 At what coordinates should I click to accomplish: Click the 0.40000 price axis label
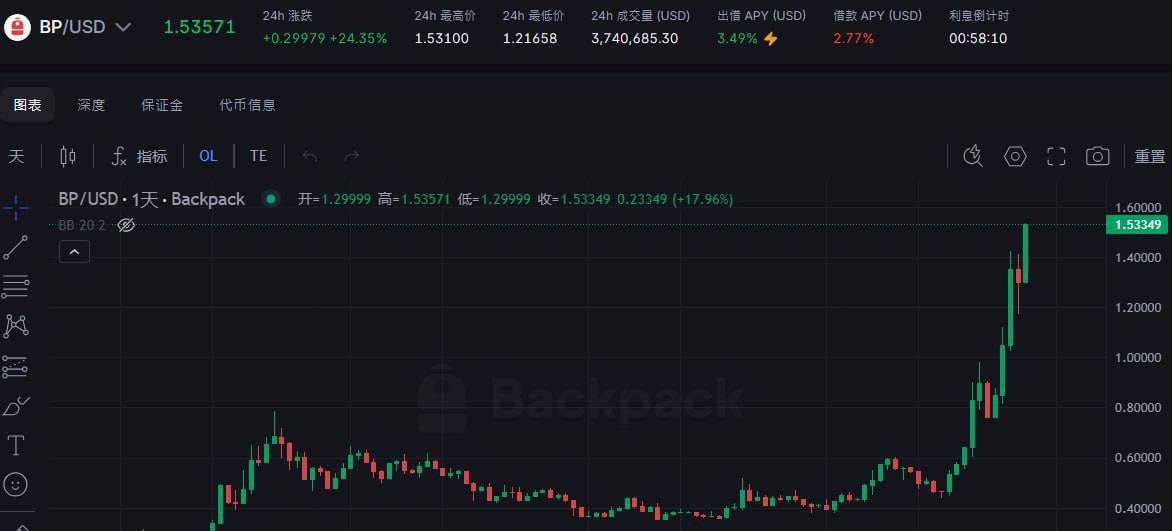point(1138,509)
